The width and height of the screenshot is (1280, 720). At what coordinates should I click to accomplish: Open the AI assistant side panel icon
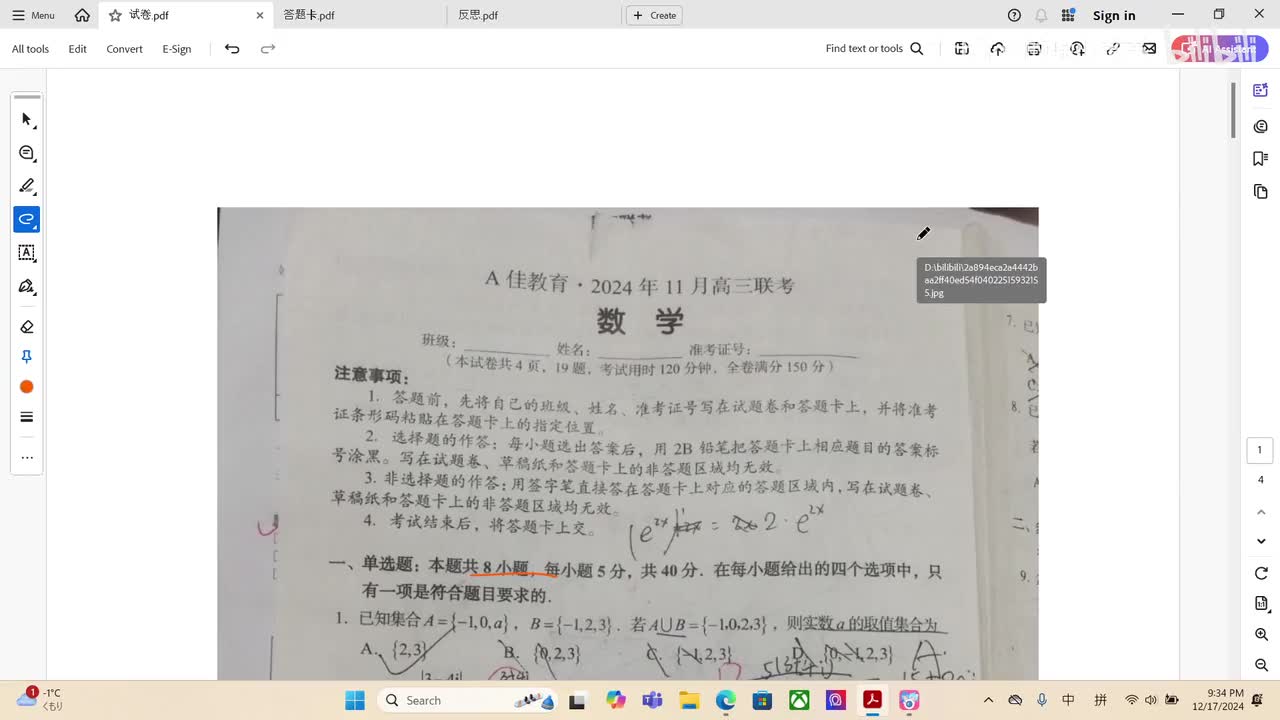tap(1260, 91)
